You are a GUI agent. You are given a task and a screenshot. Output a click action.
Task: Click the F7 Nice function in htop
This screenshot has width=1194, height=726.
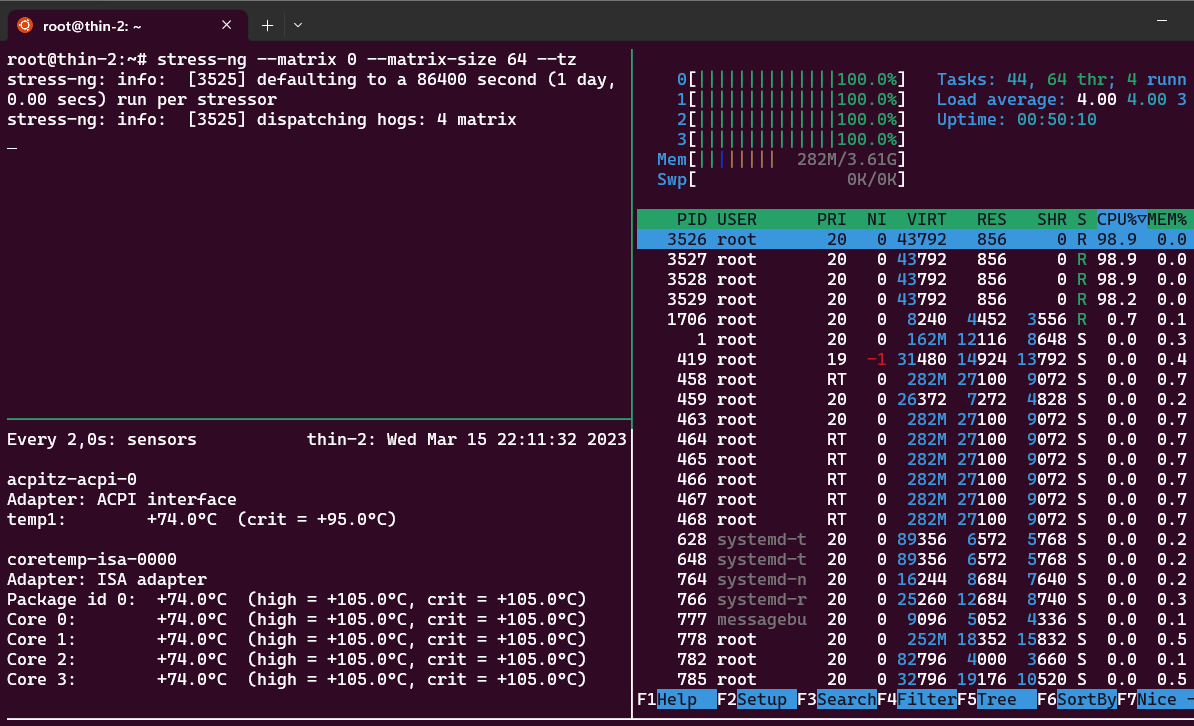coord(1155,699)
